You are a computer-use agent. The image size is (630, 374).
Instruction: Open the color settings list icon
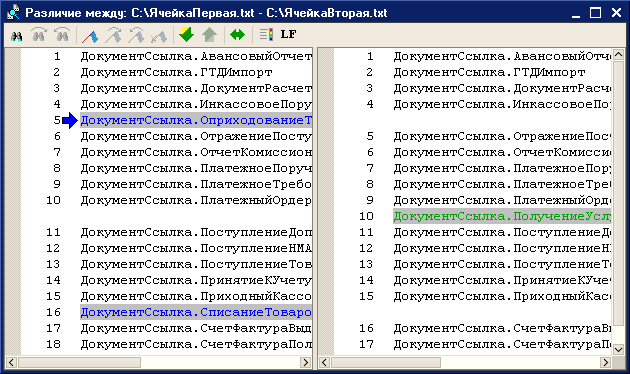pos(266,35)
